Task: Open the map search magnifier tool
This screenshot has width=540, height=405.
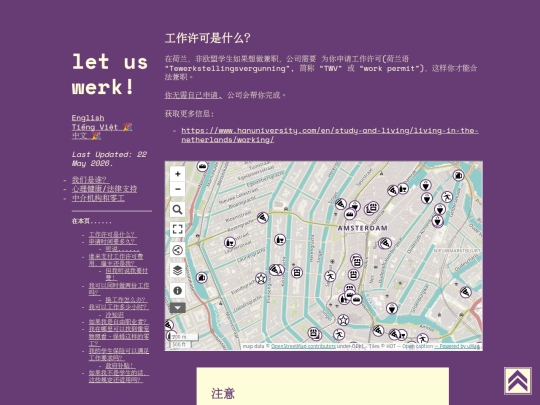Action: [177, 209]
